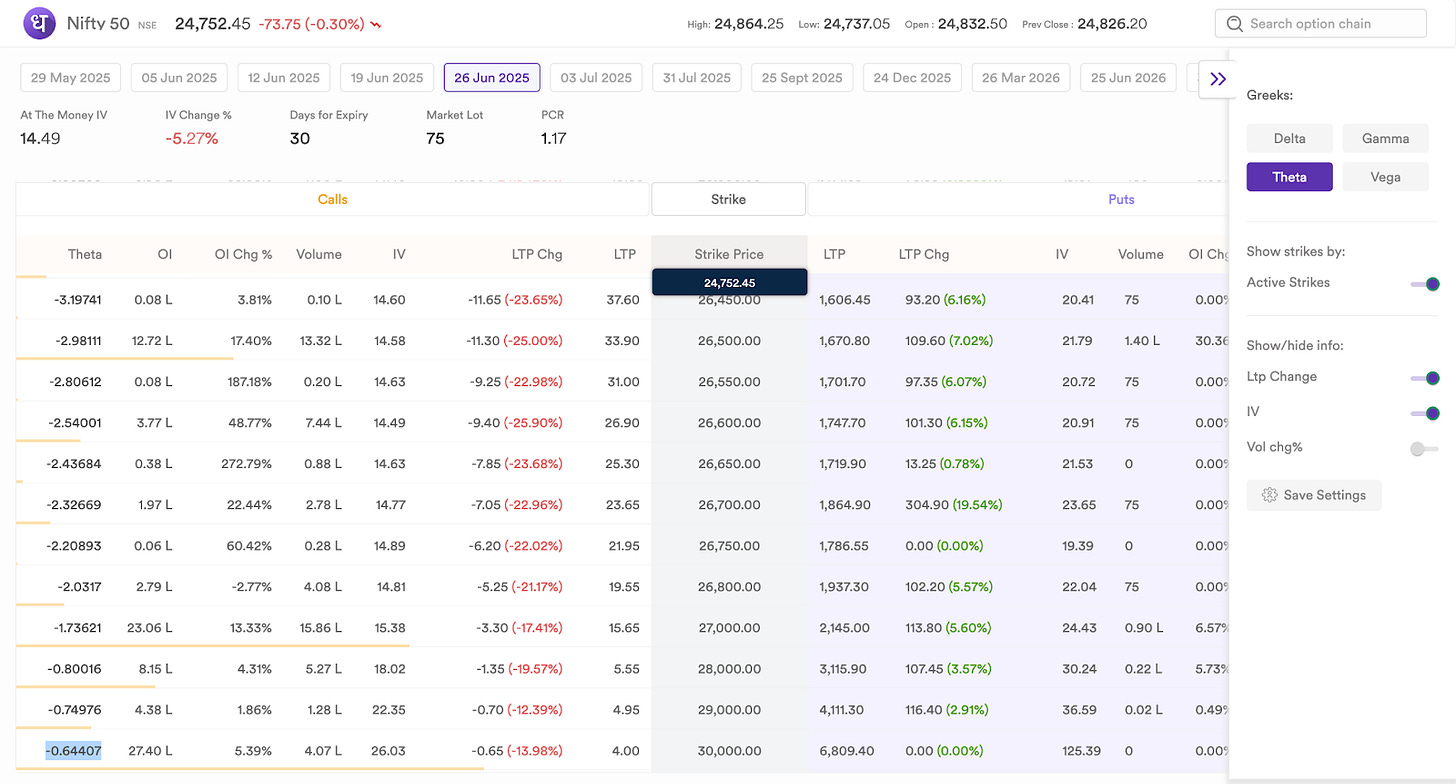Click the OI Chg % column header
Image resolution: width=1456 pixels, height=784 pixels.
pos(243,254)
